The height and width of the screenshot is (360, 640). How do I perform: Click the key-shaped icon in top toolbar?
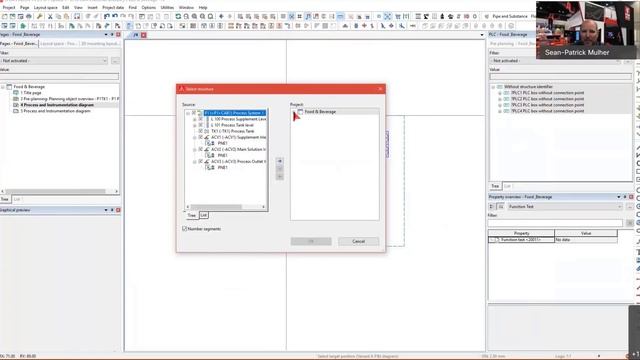(x=40, y=16)
